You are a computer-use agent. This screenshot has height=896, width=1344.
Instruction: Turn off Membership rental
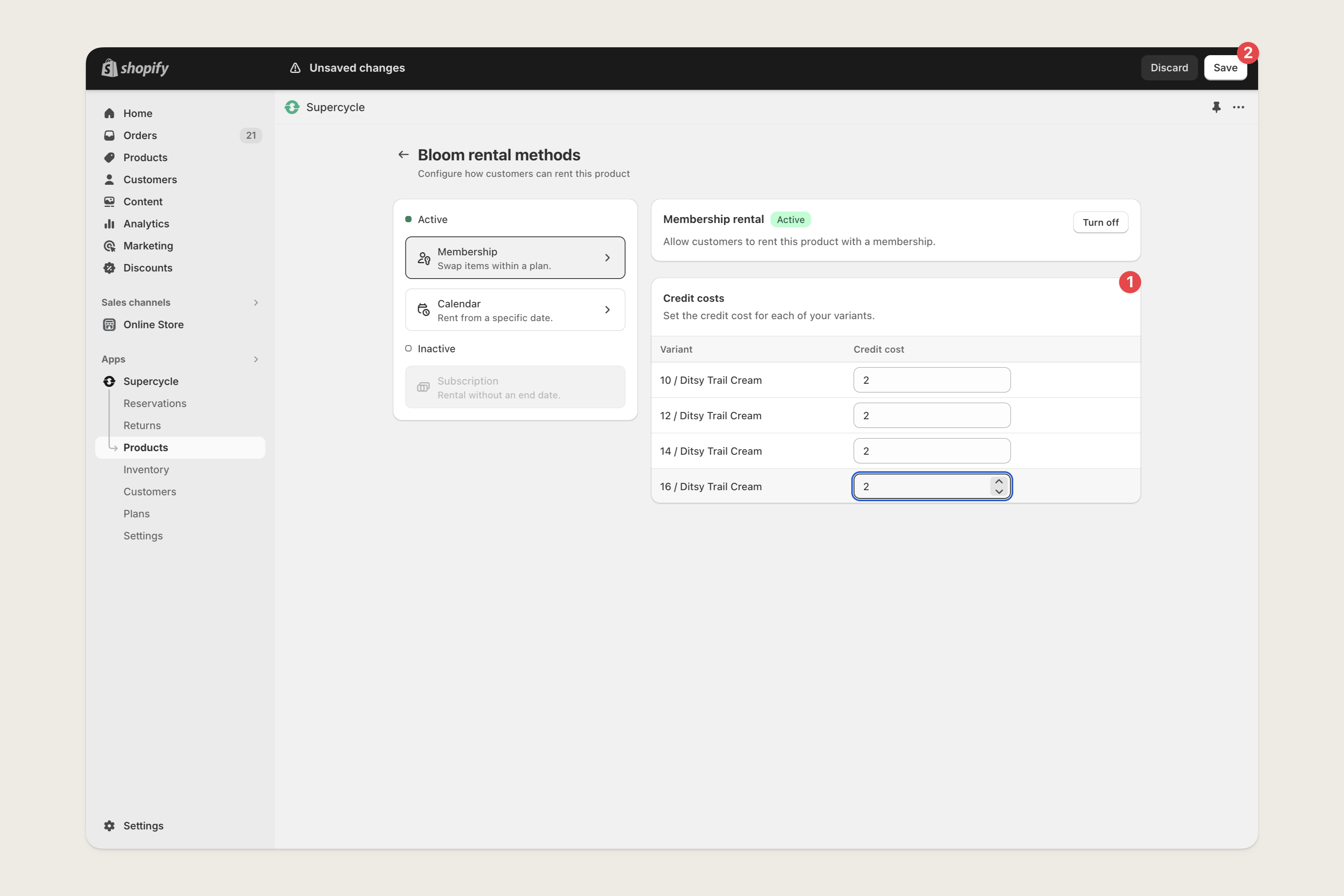(1100, 222)
